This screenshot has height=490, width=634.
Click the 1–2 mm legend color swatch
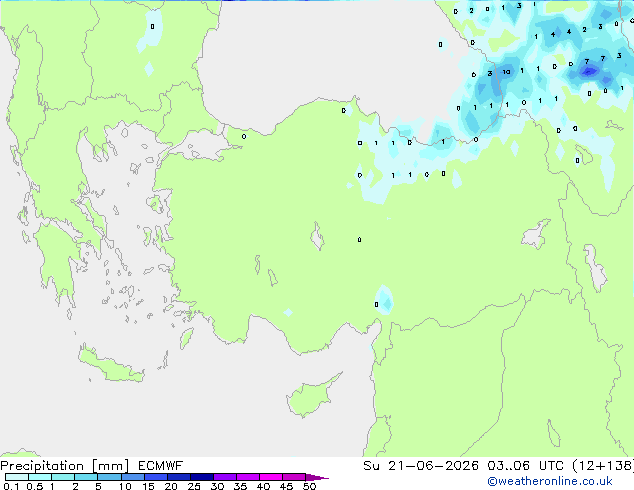click(63, 477)
